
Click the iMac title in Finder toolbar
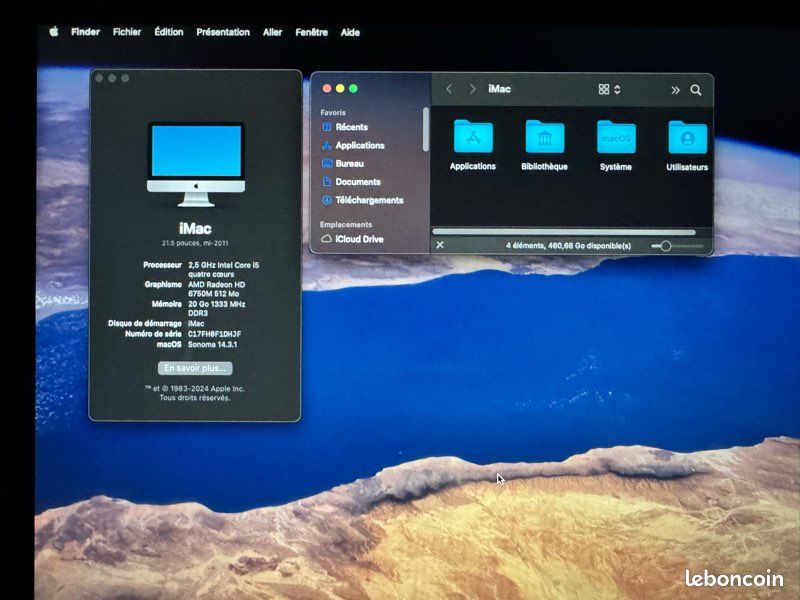click(499, 89)
